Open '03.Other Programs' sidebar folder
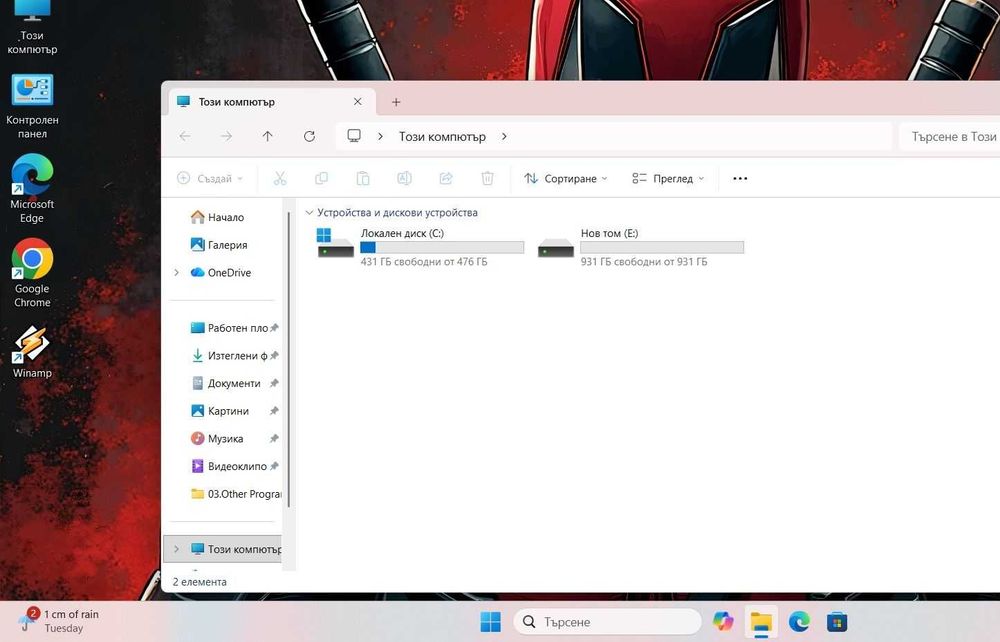The height and width of the screenshot is (642, 1000). [235, 494]
